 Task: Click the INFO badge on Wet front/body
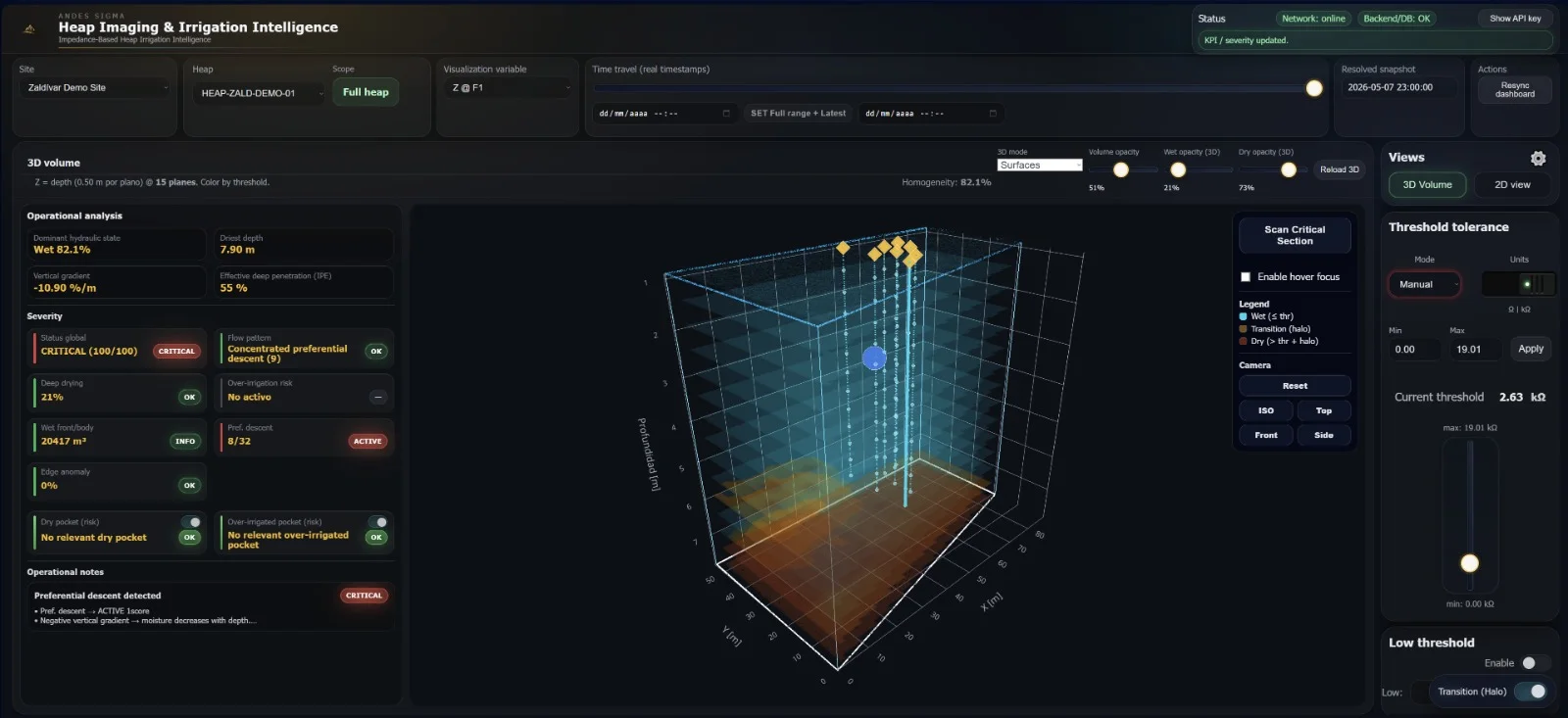(x=185, y=442)
